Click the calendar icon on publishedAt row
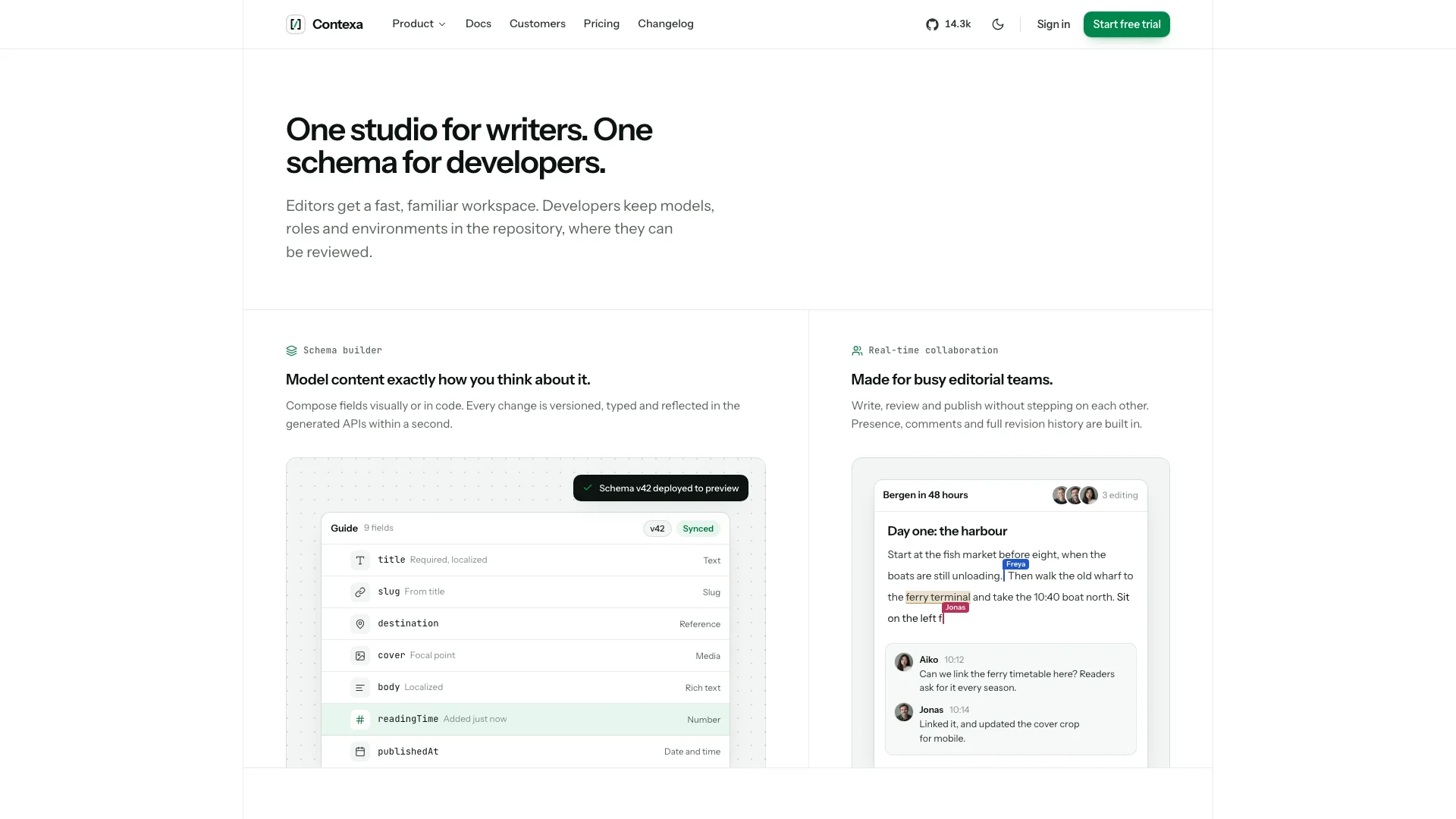The width and height of the screenshot is (1456, 819). pos(360,752)
